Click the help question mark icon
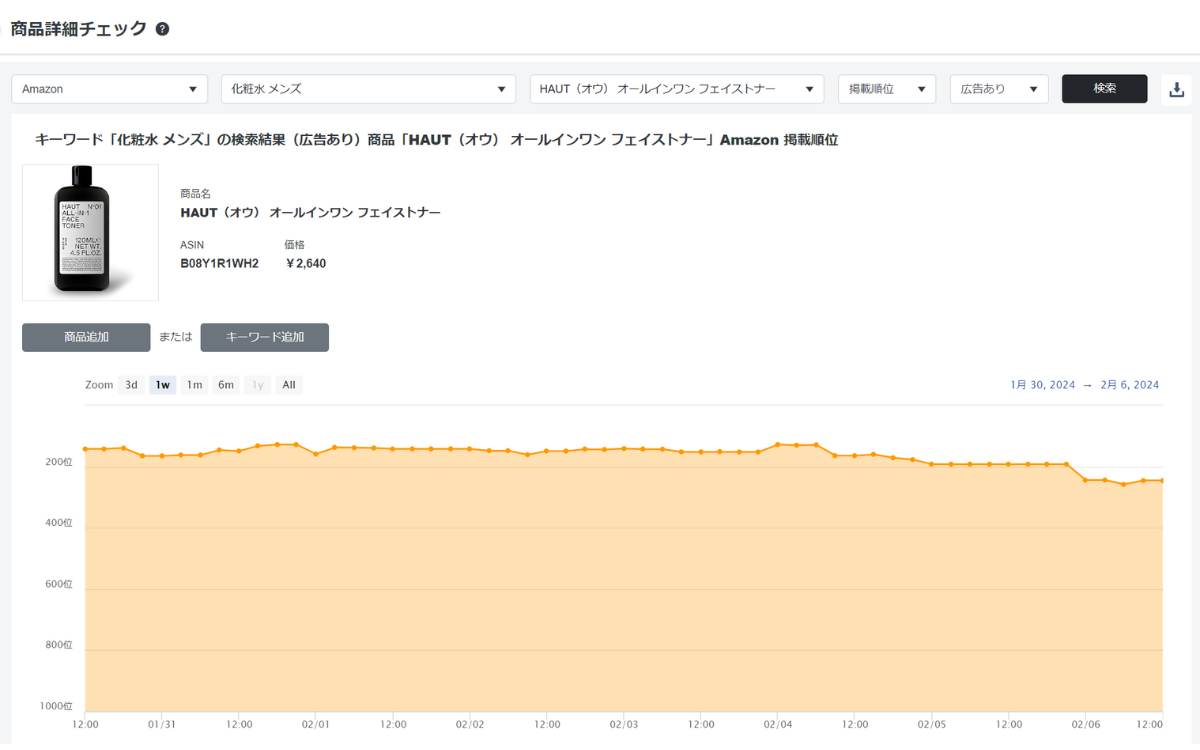1200x750 pixels. pyautogui.click(x=162, y=29)
